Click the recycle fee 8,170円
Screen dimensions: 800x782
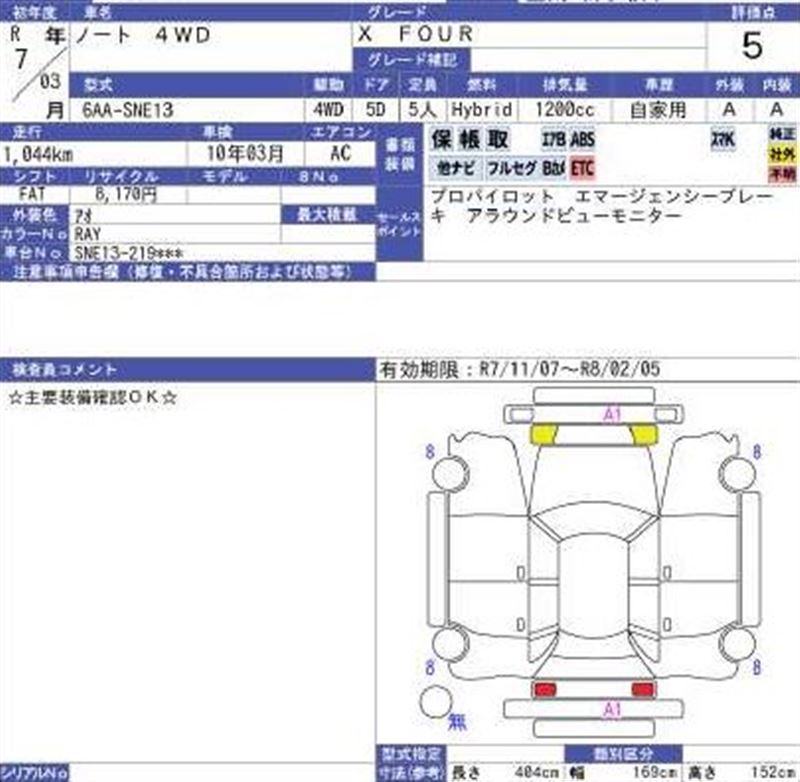(x=126, y=194)
